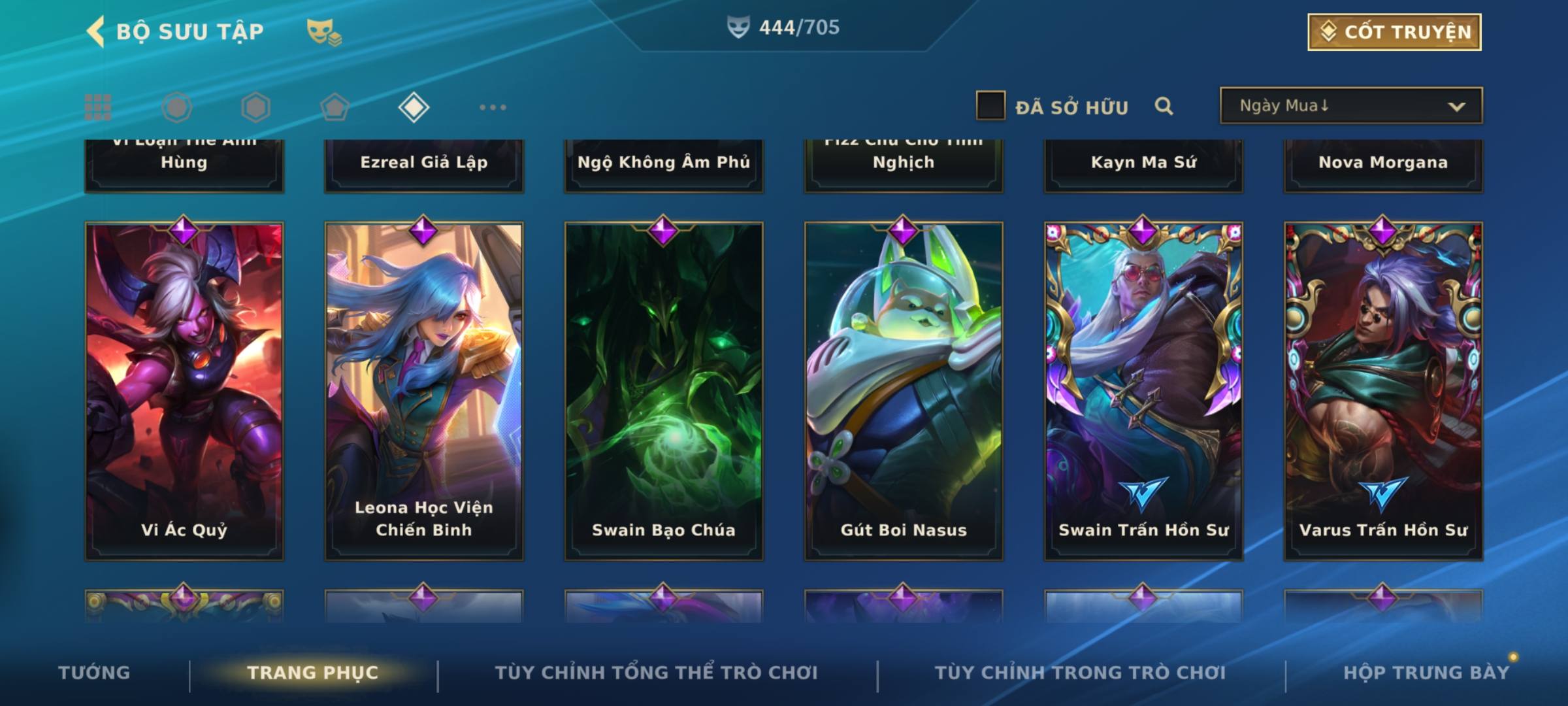Image resolution: width=1568 pixels, height=706 pixels.
Task: Select the diamond rarity filter icon
Action: click(414, 107)
